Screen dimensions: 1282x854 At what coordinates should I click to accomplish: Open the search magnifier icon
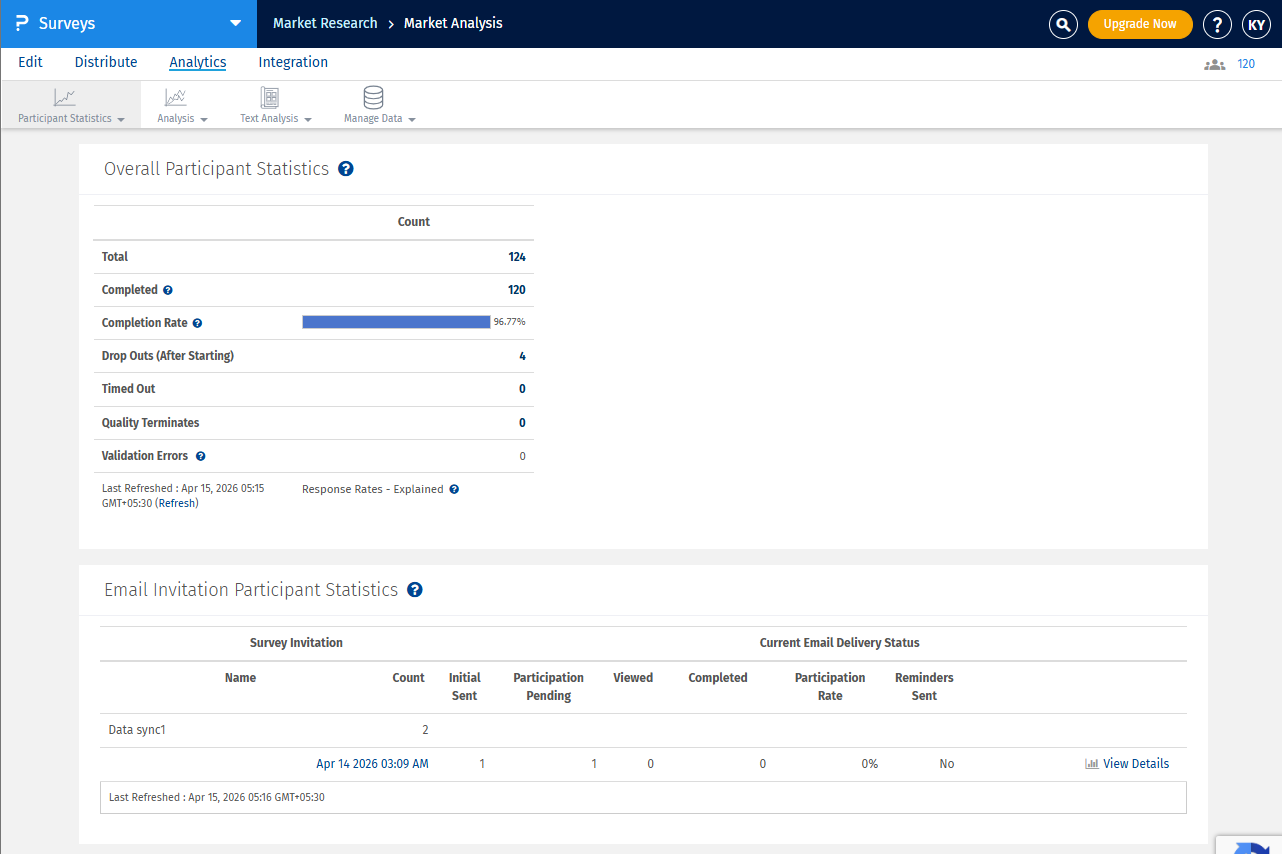pos(1063,24)
